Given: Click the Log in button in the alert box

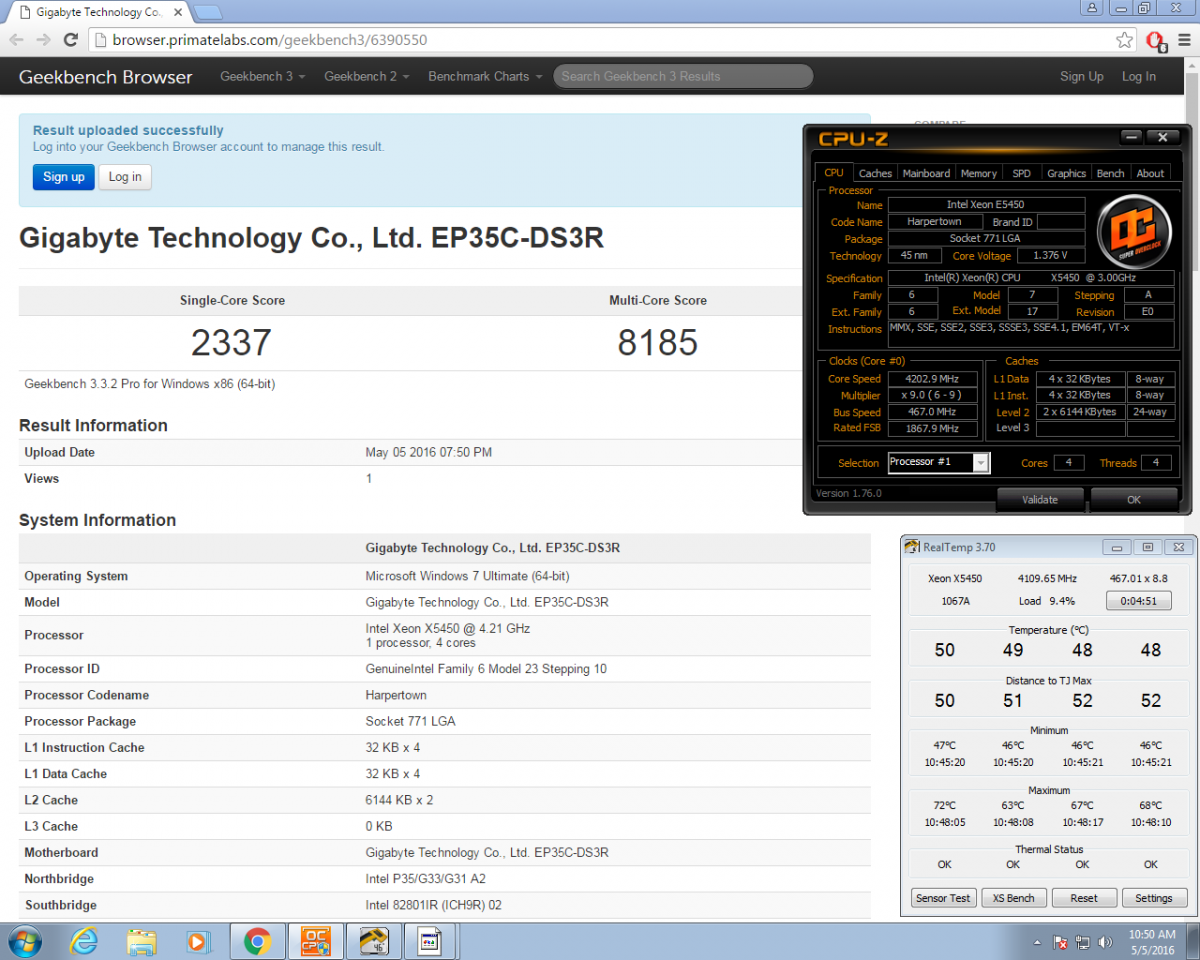Looking at the screenshot, I should coord(125,177).
